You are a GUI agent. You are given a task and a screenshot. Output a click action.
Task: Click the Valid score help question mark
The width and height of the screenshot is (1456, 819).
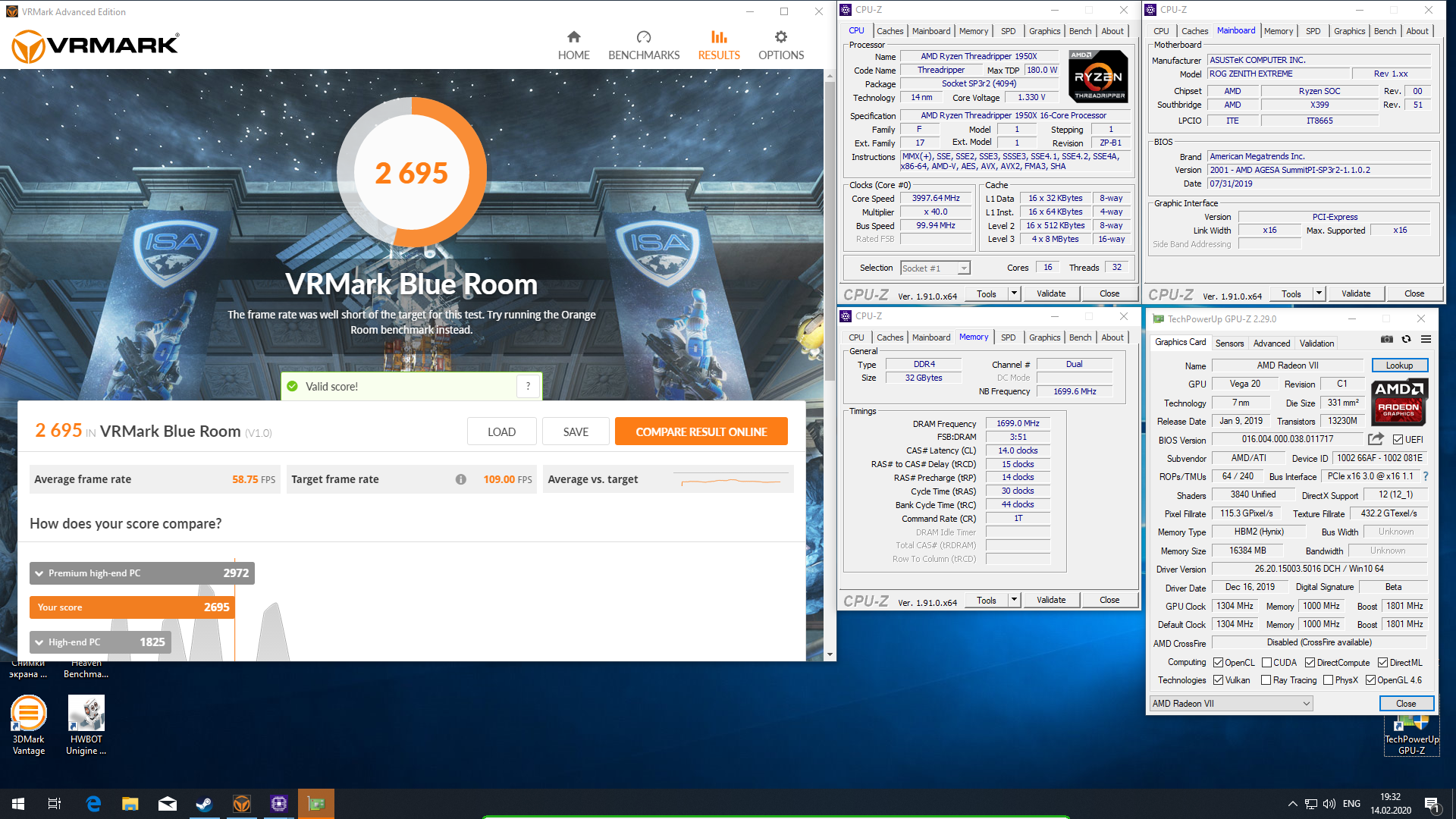tap(529, 386)
